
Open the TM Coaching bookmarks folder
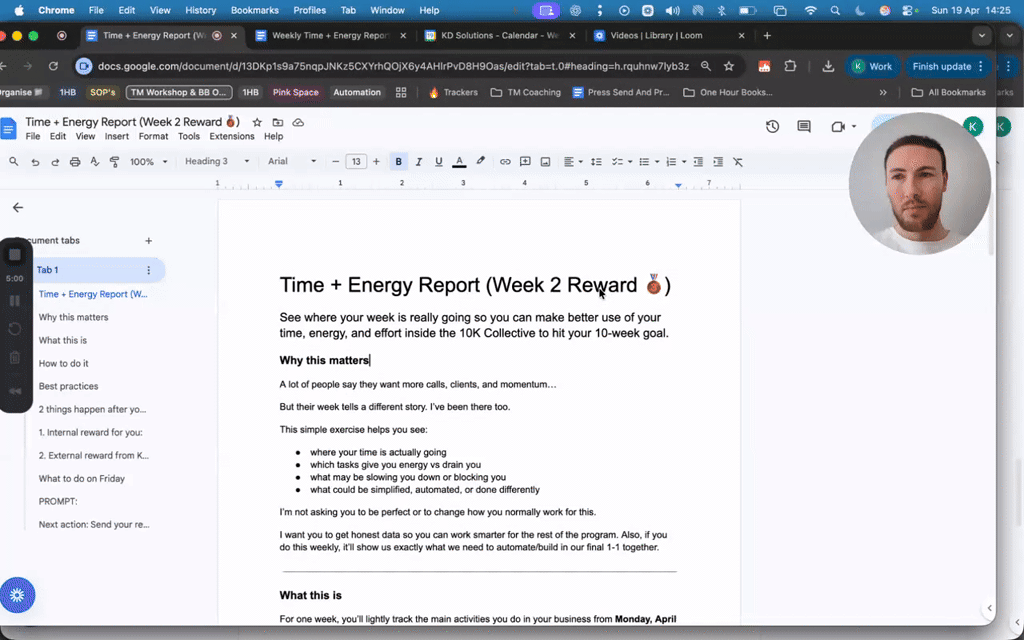tap(526, 93)
